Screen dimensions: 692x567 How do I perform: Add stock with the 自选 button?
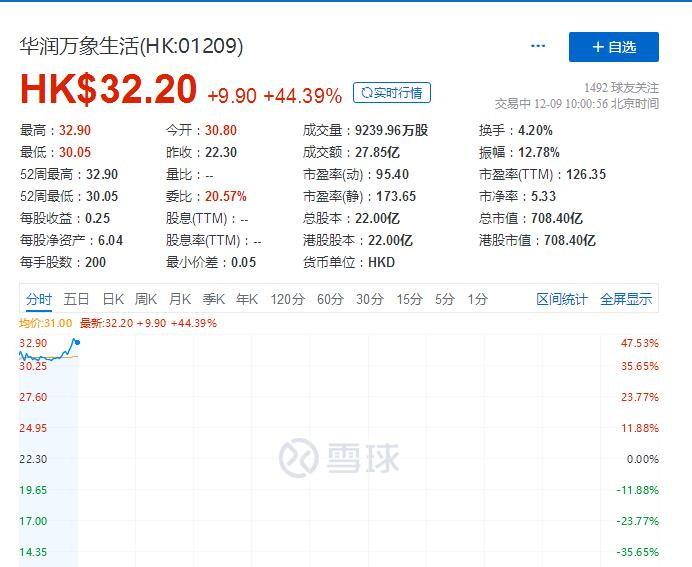coord(613,47)
